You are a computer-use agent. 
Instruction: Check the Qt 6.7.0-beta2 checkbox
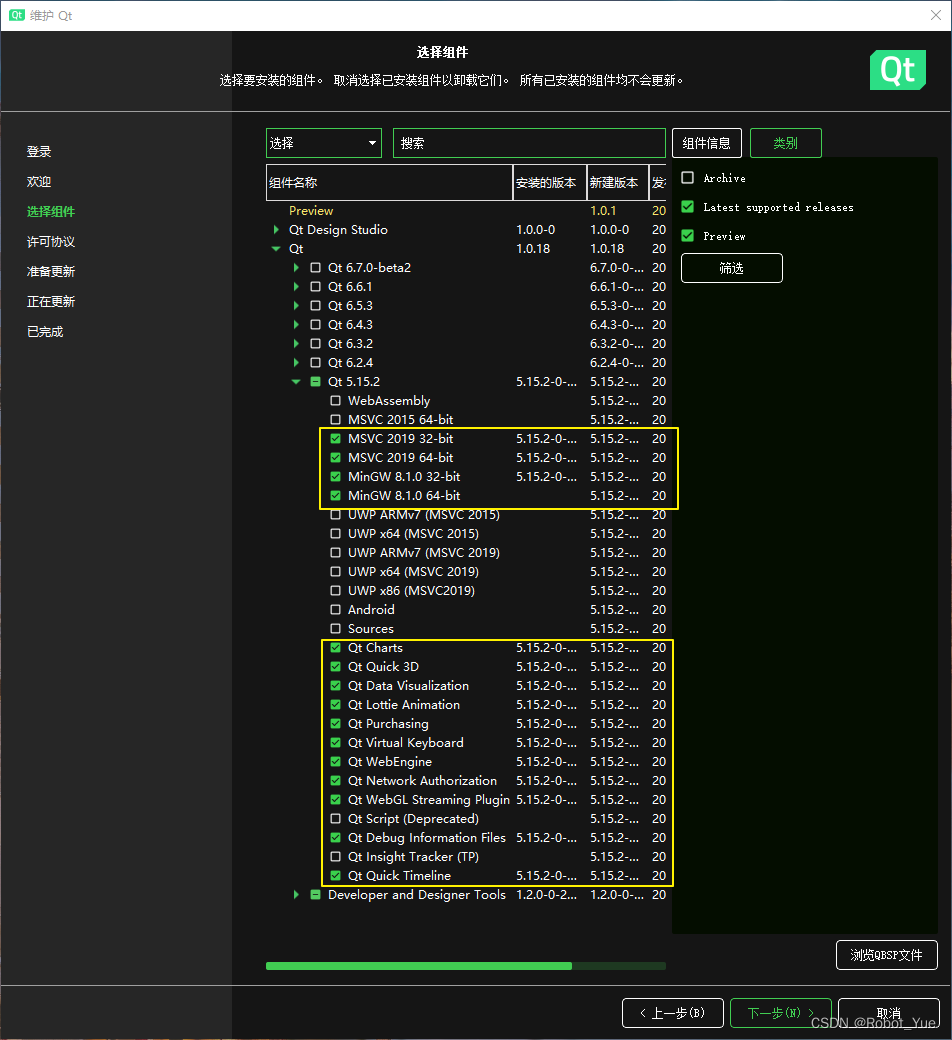point(316,268)
